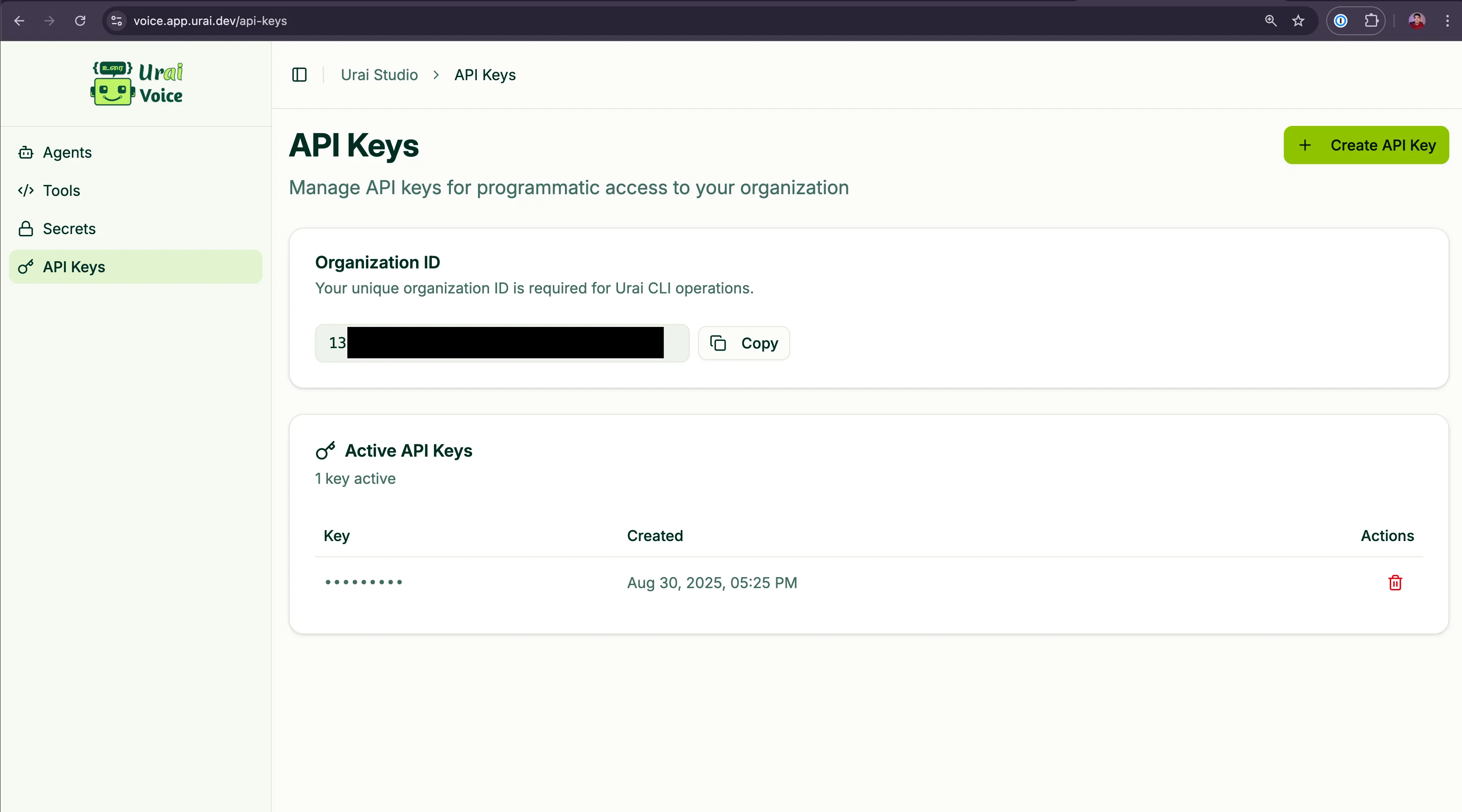Reload the page
Image resolution: width=1462 pixels, height=812 pixels.
80,21
